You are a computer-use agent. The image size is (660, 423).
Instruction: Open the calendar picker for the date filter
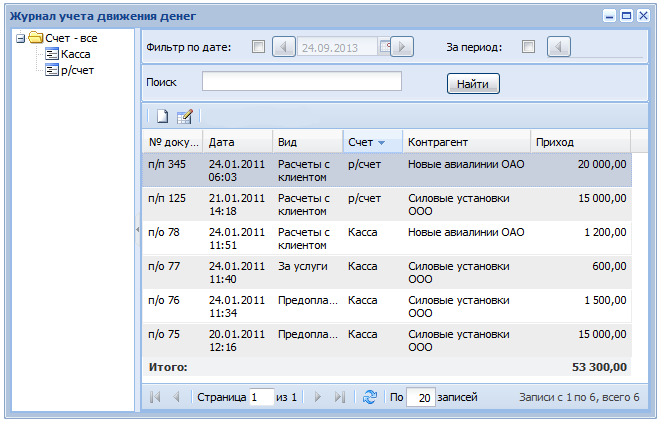385,47
